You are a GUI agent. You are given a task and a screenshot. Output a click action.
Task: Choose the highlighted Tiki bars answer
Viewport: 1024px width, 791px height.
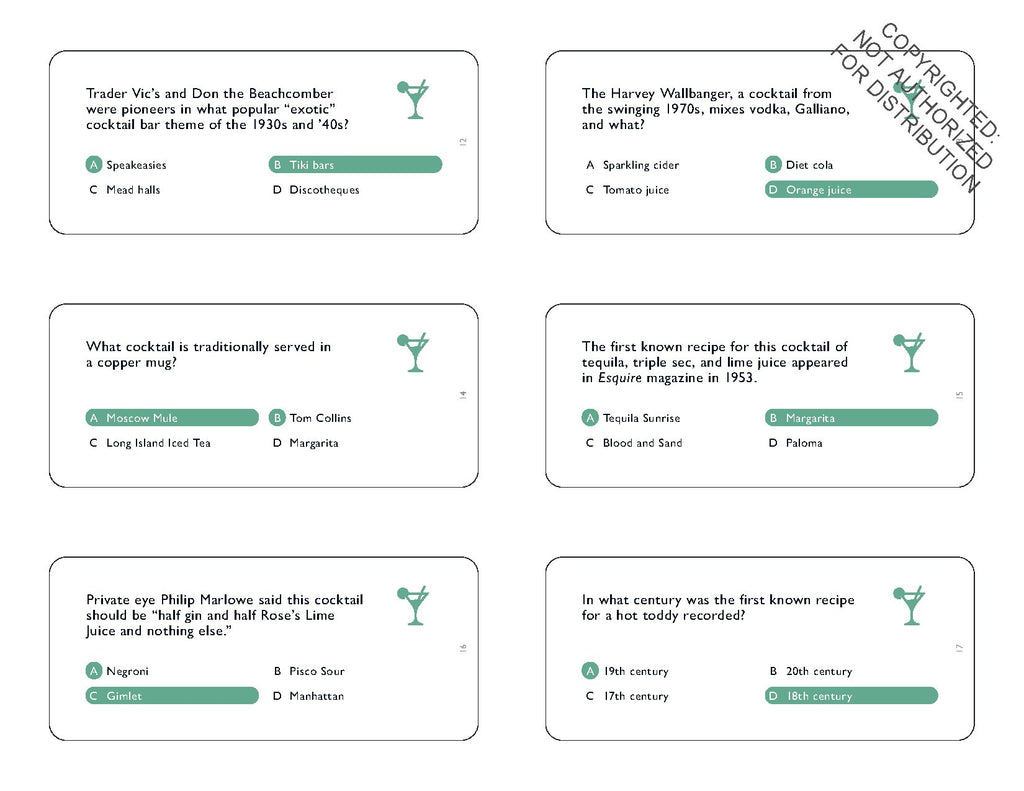click(x=355, y=165)
